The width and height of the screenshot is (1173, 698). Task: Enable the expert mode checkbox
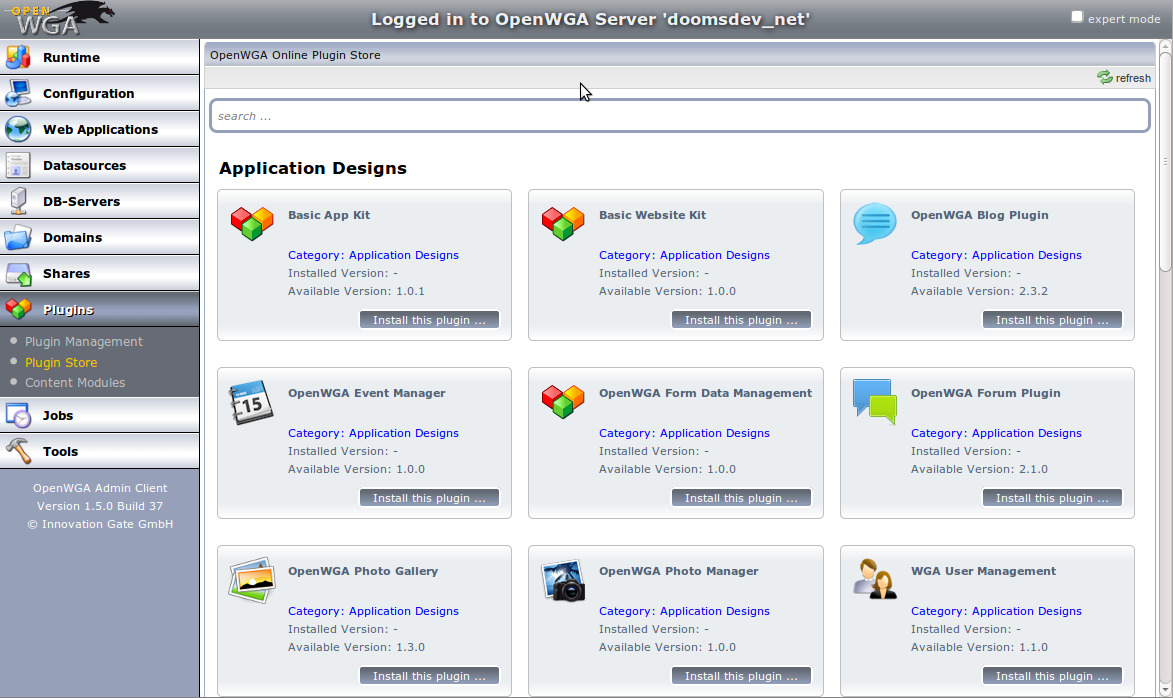point(1076,16)
